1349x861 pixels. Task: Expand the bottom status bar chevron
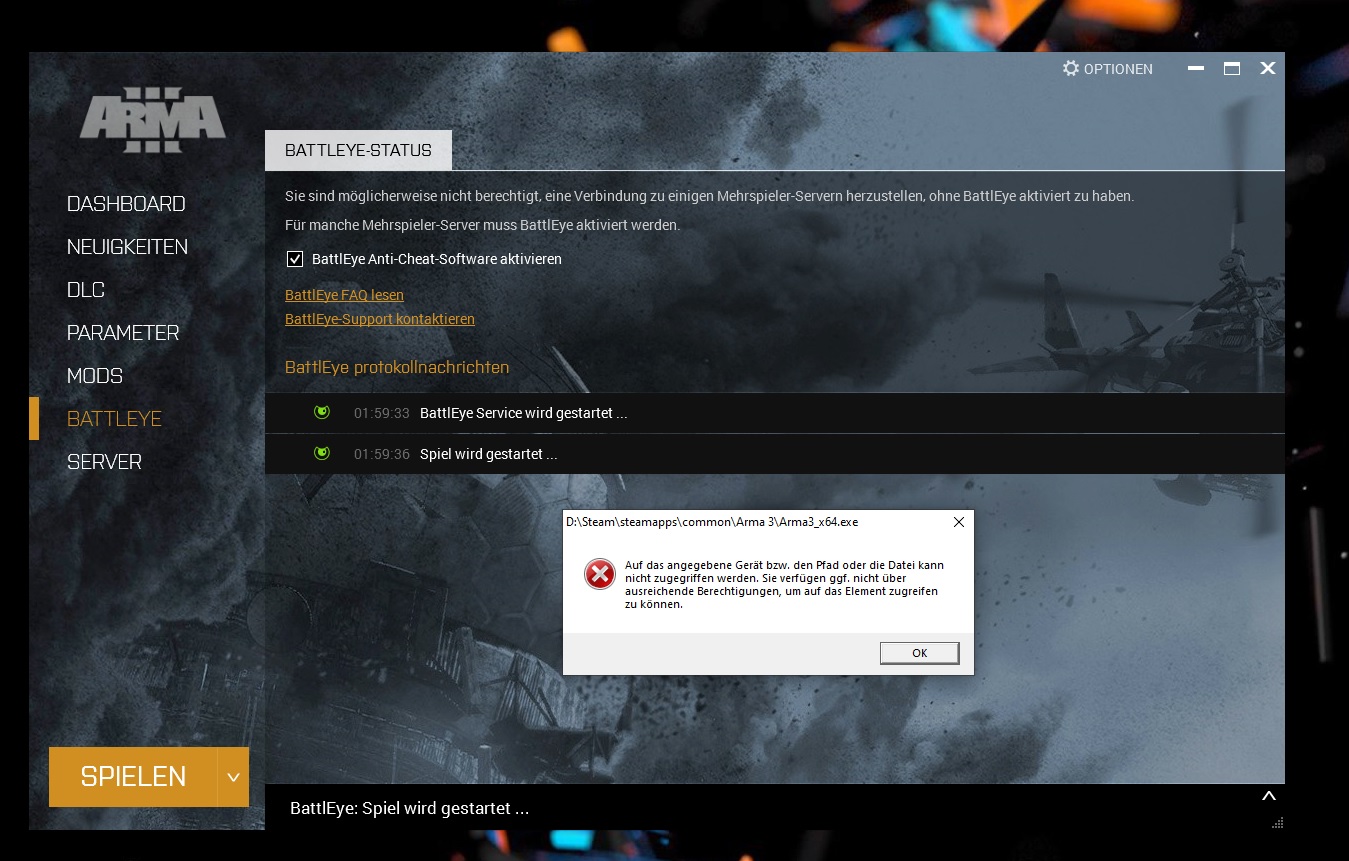pyautogui.click(x=1268, y=797)
